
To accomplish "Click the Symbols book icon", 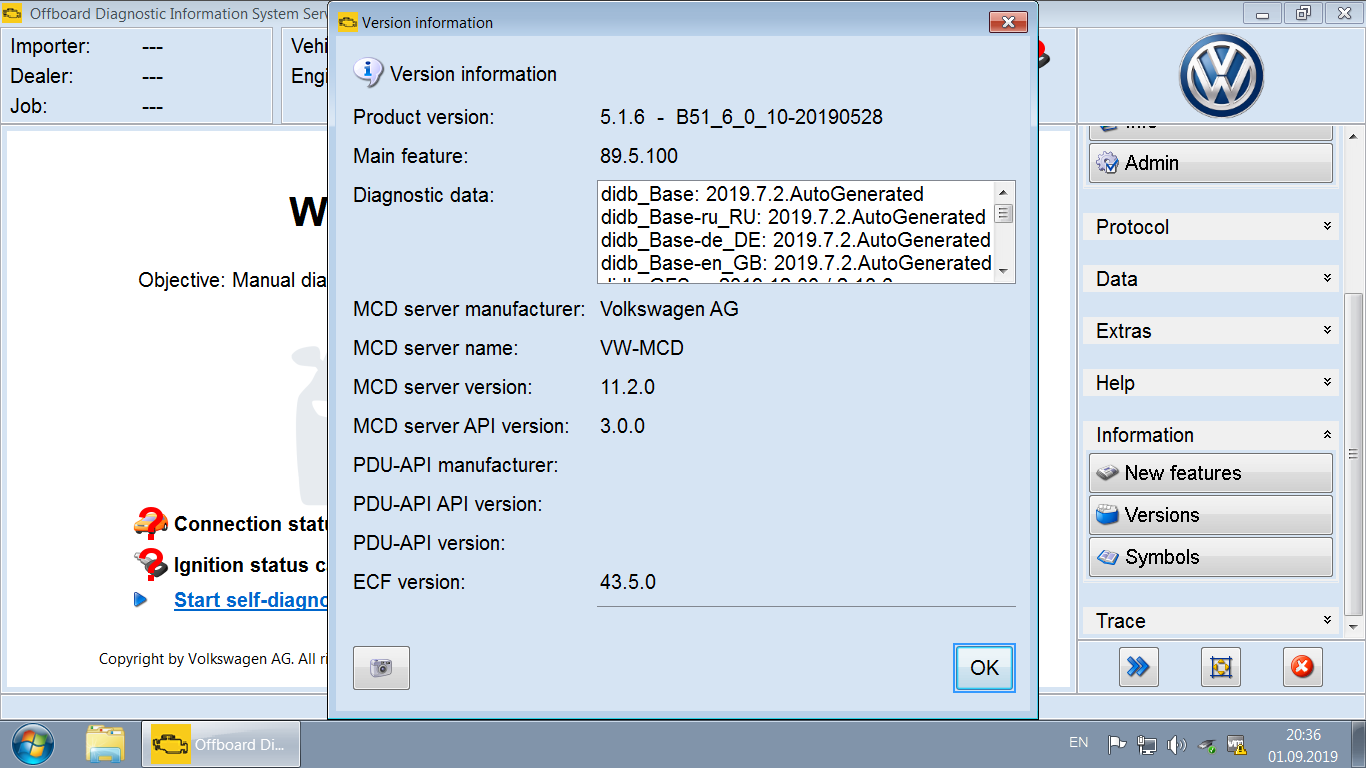I will (x=1107, y=557).
